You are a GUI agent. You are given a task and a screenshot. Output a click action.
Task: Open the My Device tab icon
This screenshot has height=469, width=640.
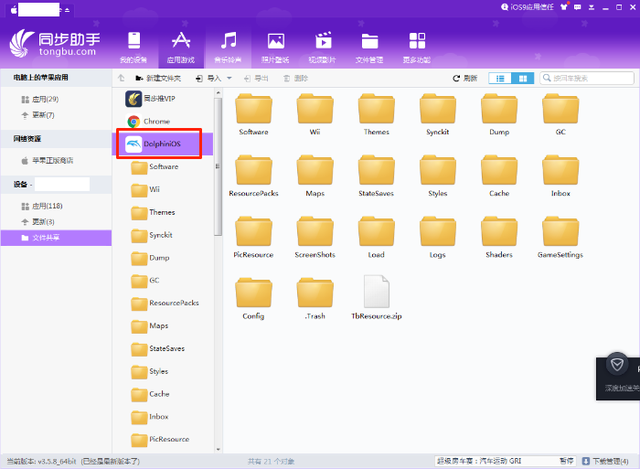point(134,47)
